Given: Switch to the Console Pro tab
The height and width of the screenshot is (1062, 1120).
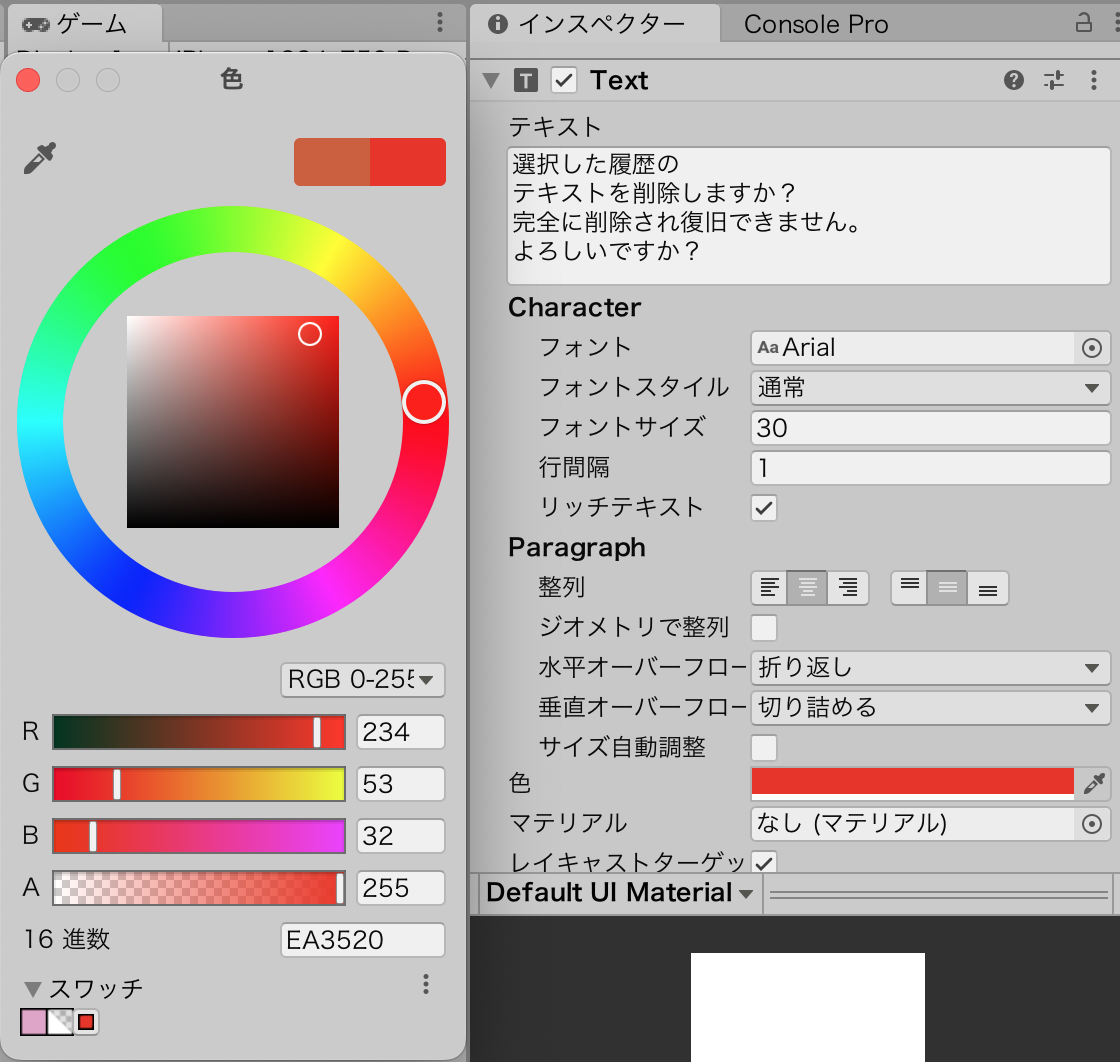Looking at the screenshot, I should (818, 24).
